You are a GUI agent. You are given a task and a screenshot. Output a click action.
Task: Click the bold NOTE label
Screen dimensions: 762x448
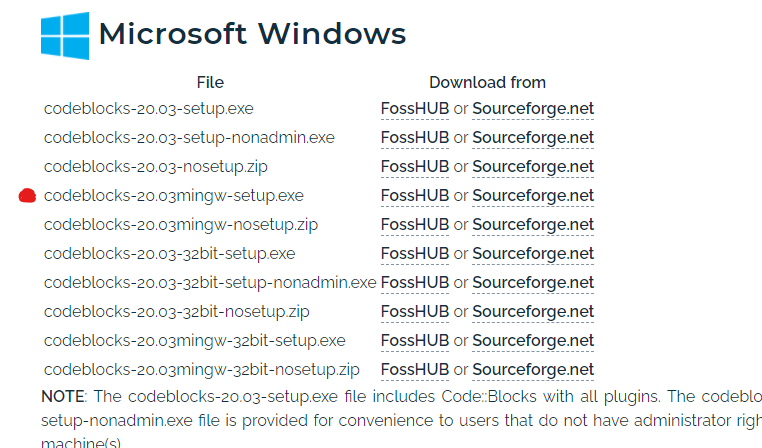tap(63, 396)
